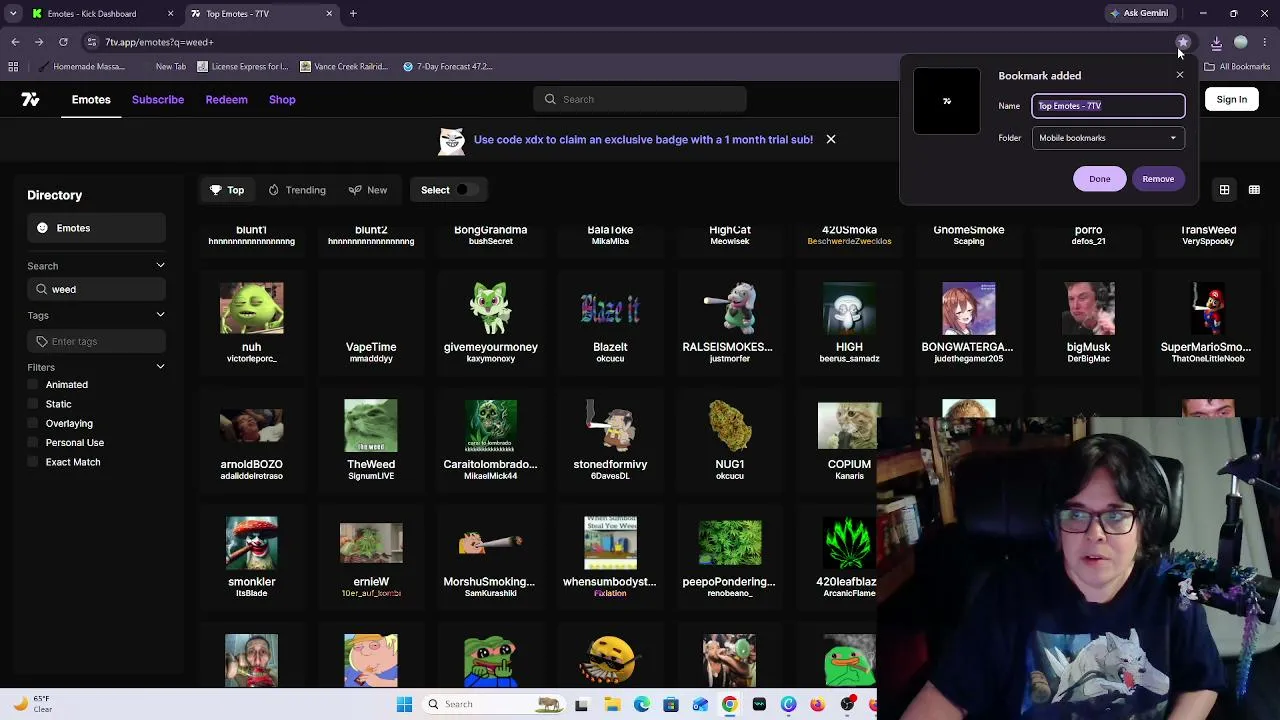Collapse the Filters section in Directory

point(160,367)
